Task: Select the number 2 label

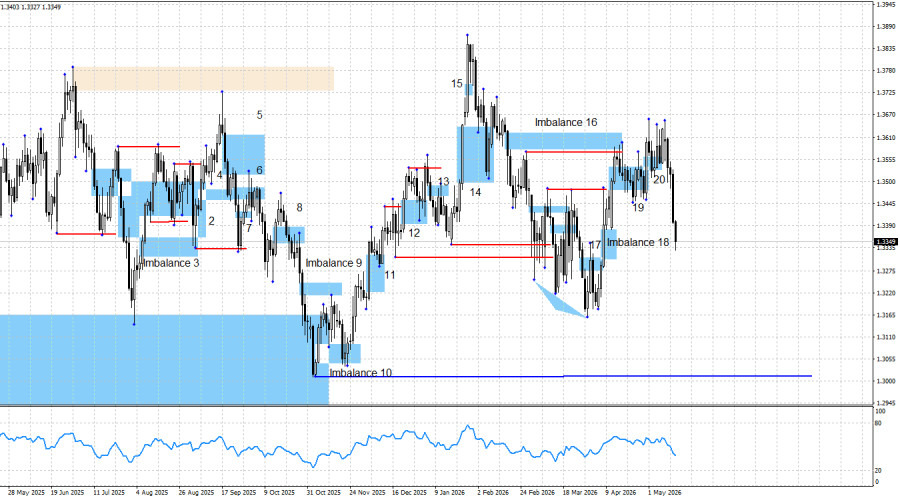Action: point(211,221)
